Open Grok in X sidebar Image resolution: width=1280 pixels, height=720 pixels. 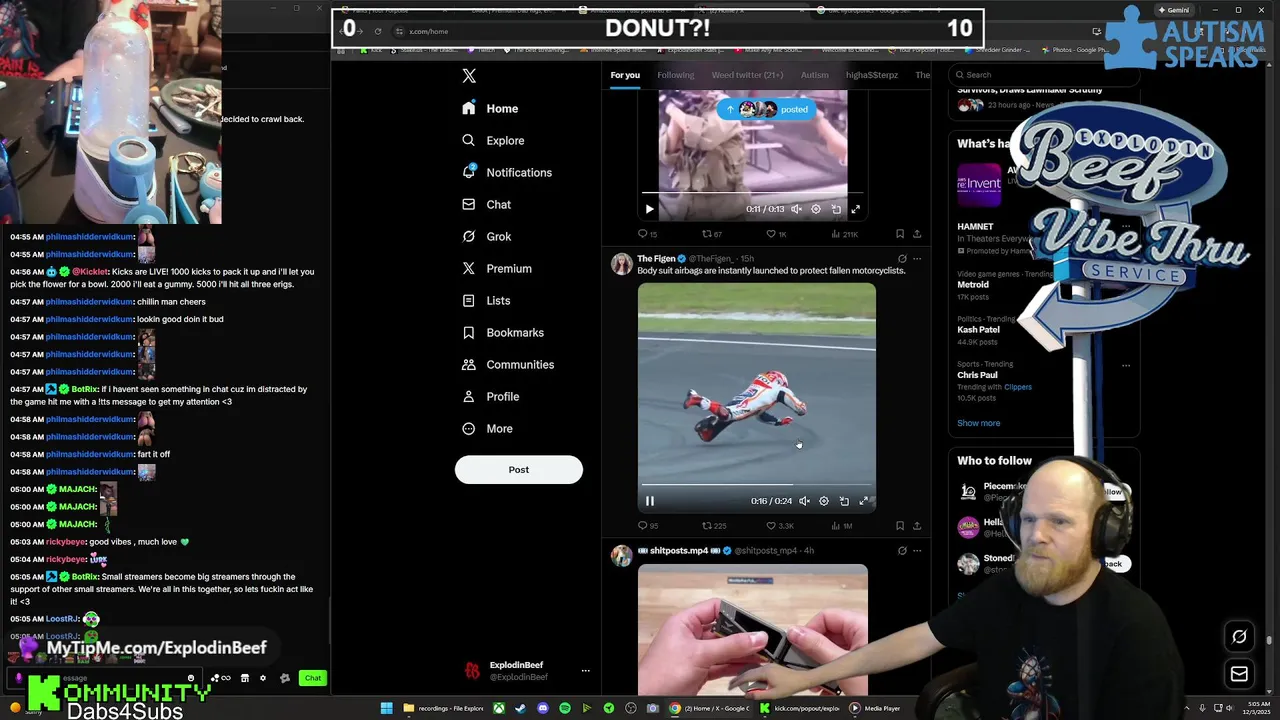pos(486,236)
